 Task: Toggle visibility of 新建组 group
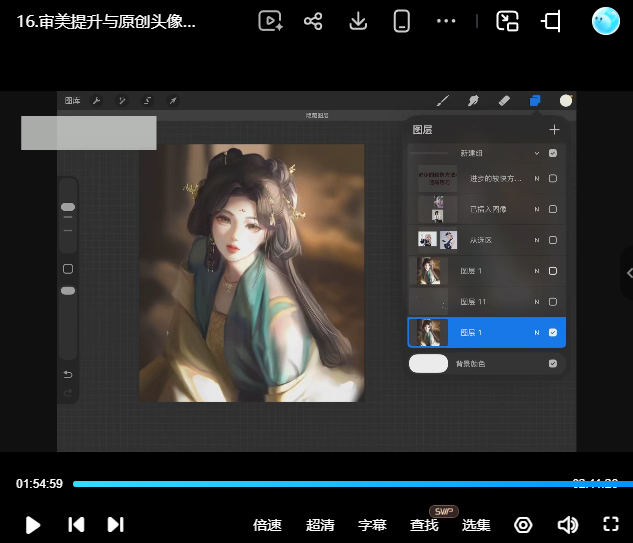coord(553,153)
